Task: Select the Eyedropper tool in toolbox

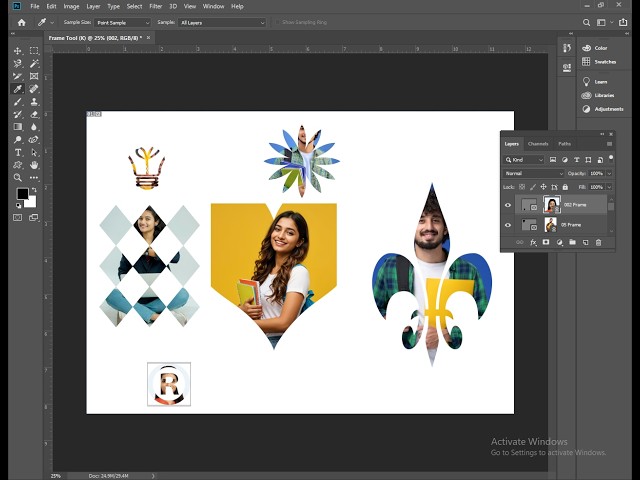Action: [x=18, y=89]
